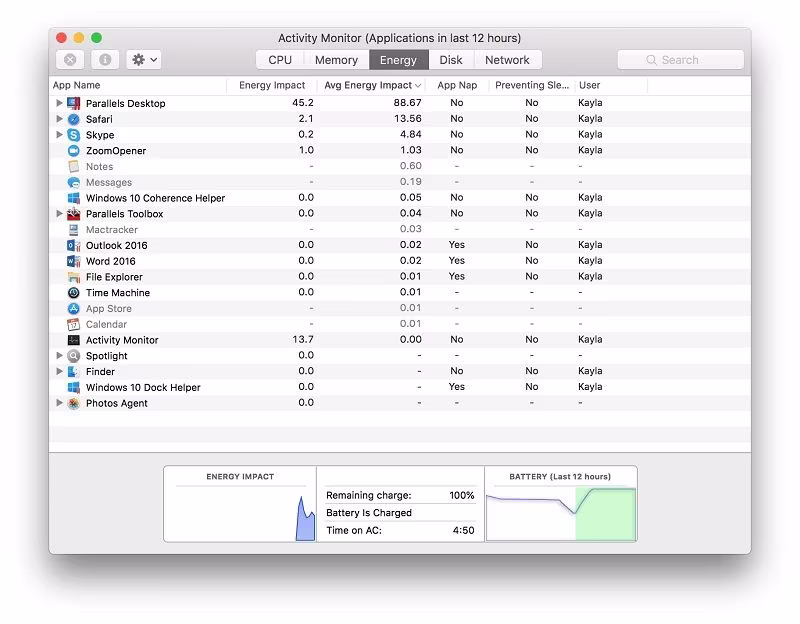Expand the Parallels Toolbox row

(x=59, y=214)
